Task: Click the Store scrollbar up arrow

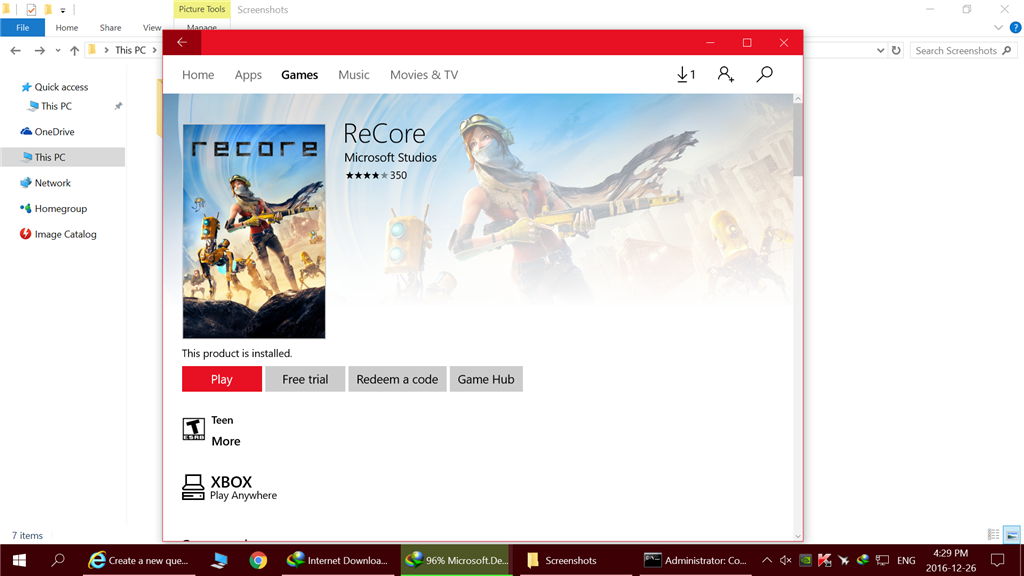Action: click(x=797, y=99)
